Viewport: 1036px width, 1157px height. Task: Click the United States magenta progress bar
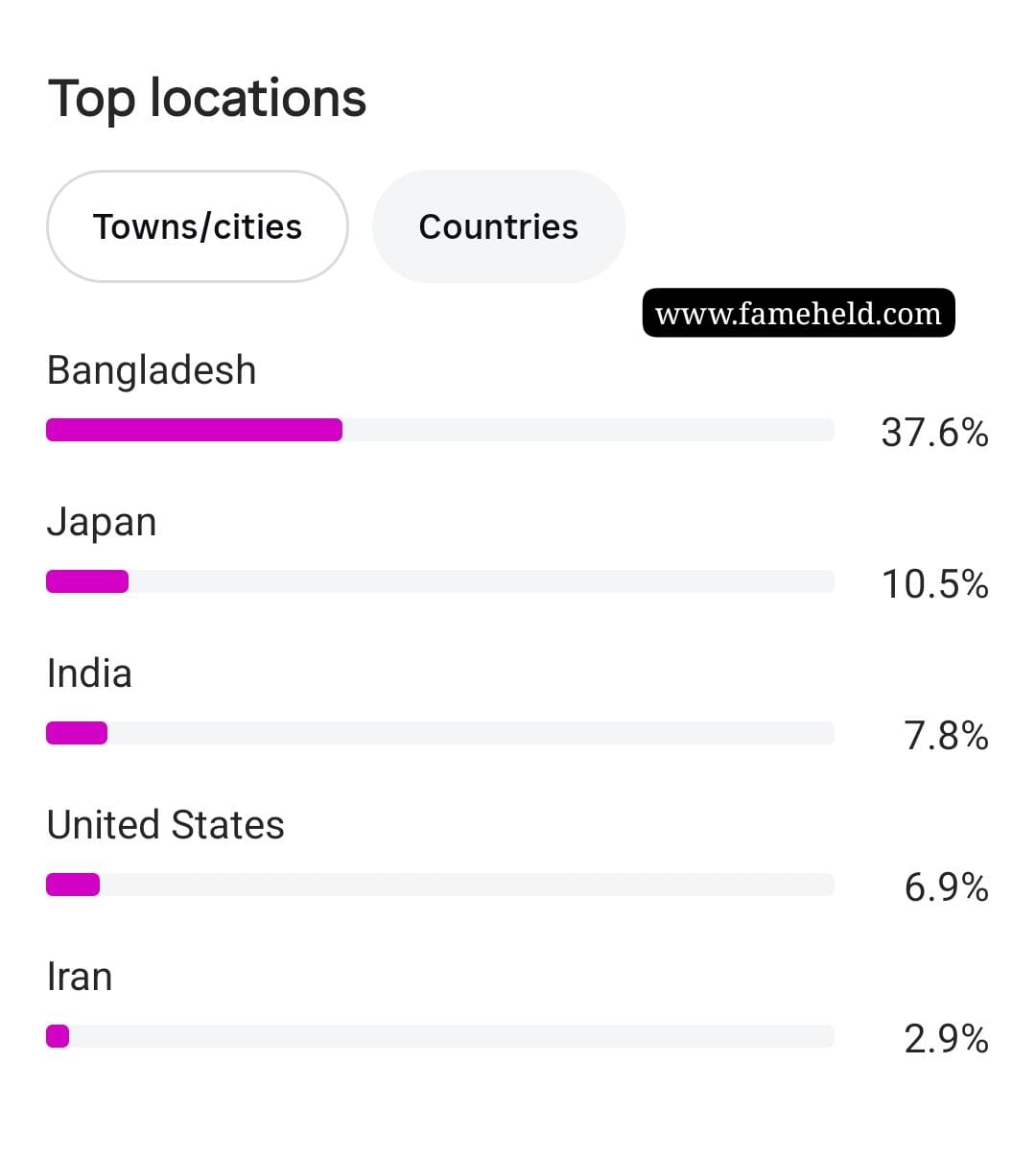pos(73,885)
